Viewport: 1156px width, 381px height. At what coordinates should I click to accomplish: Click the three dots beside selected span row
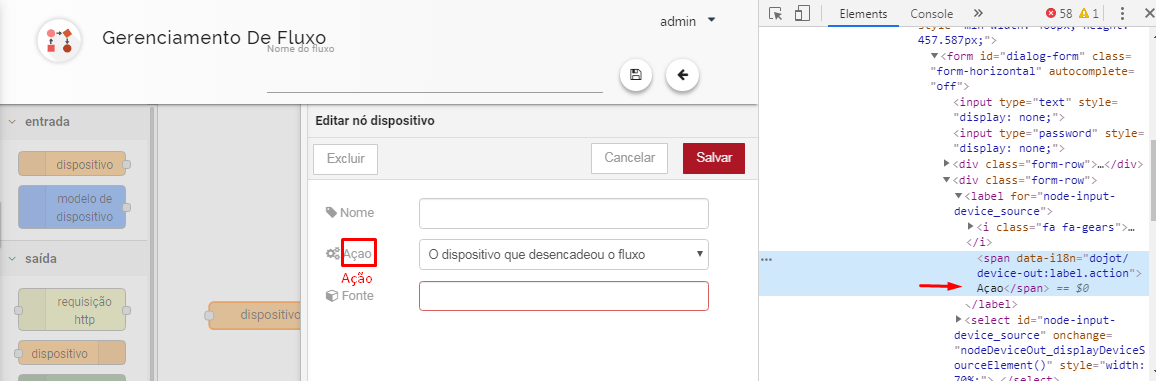[767, 259]
